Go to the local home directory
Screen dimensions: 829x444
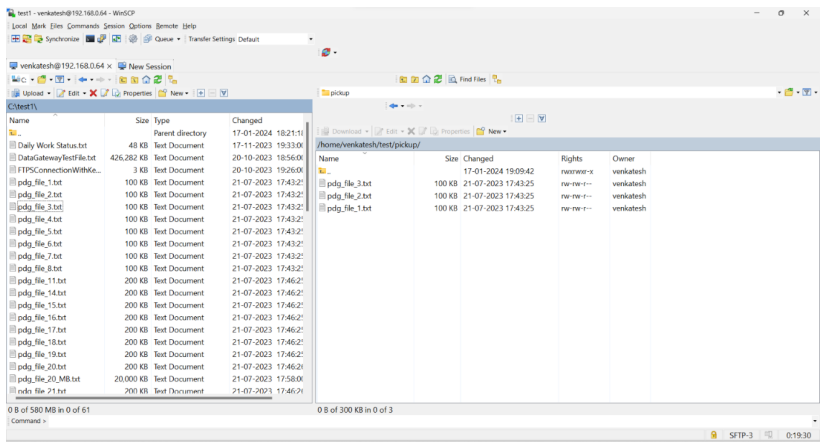pyautogui.click(x=146, y=79)
